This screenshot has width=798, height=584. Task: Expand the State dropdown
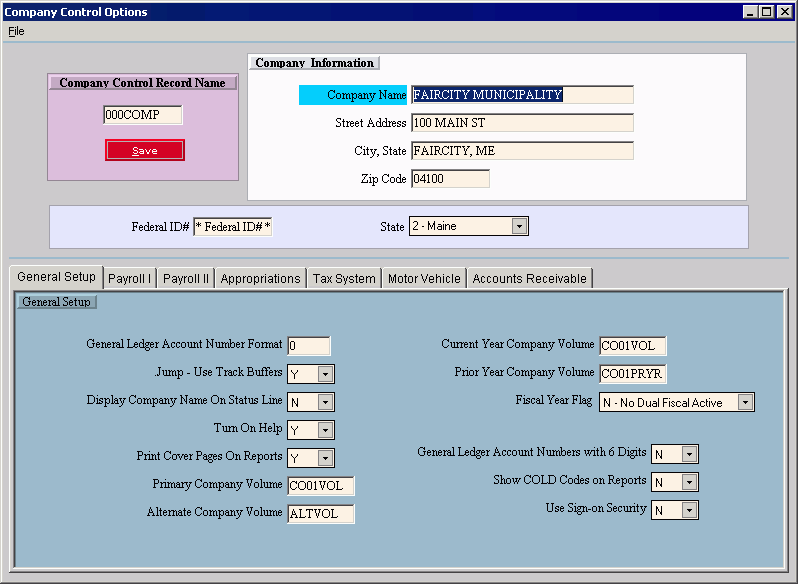(518, 226)
